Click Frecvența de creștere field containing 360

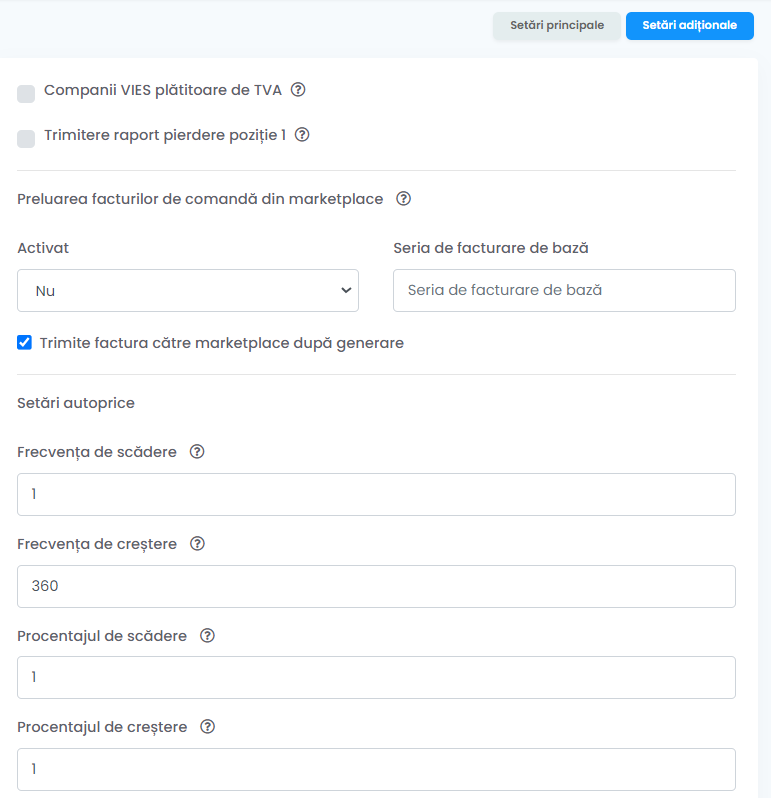point(376,586)
